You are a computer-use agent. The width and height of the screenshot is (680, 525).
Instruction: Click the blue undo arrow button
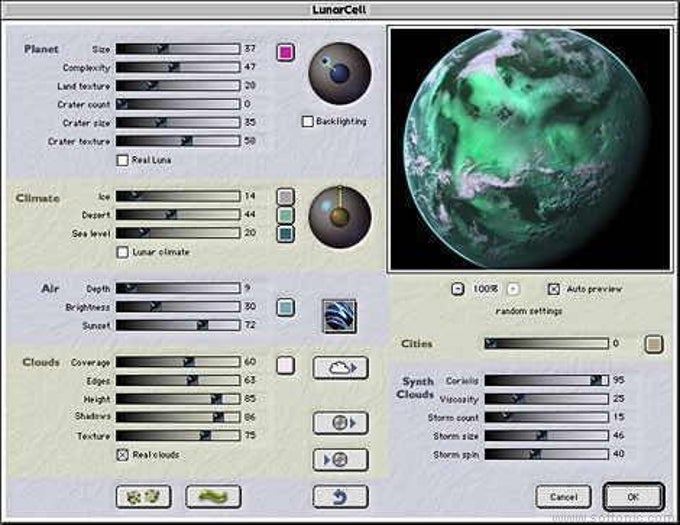[340, 496]
